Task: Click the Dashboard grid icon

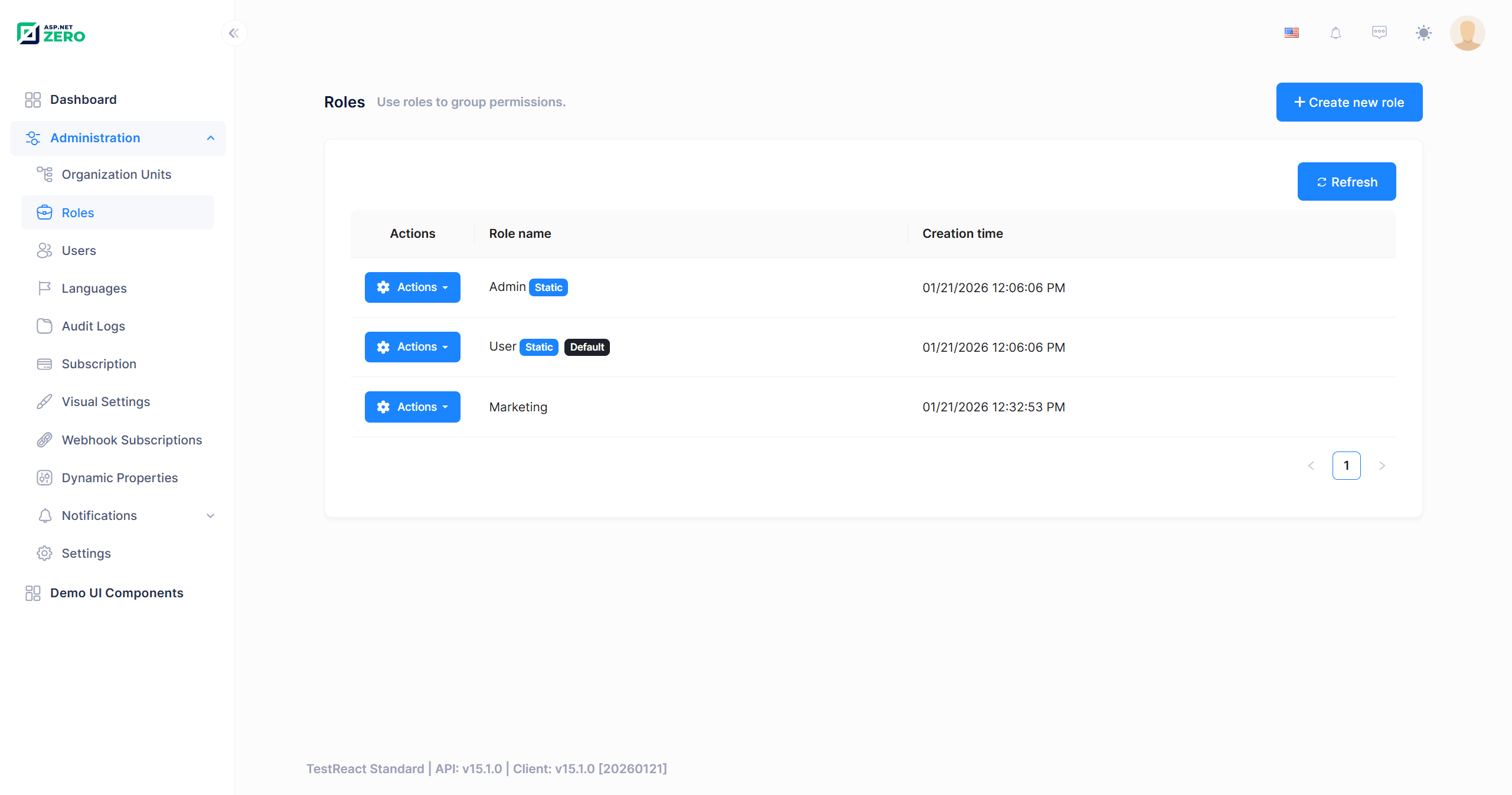Action: [x=33, y=100]
